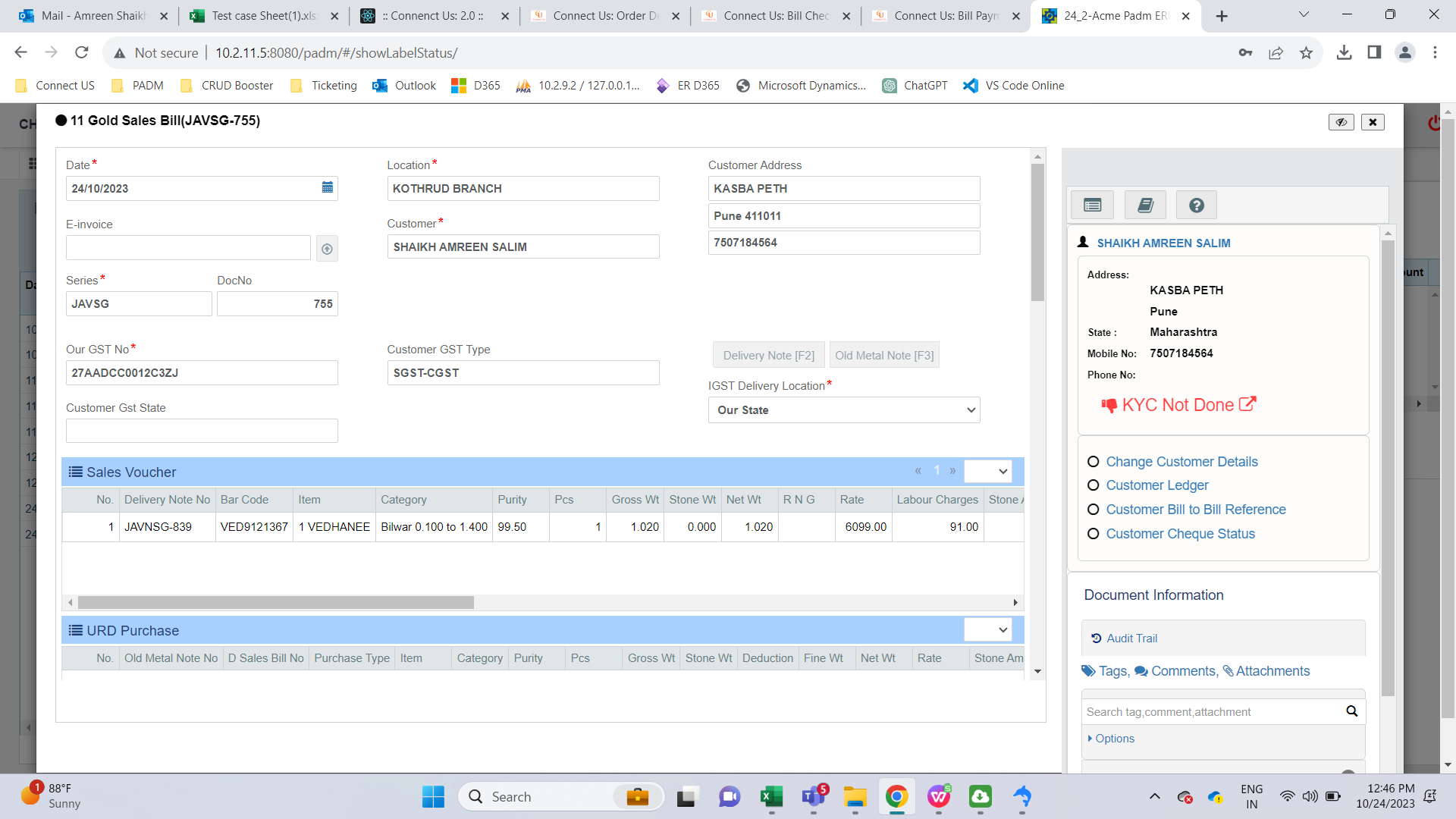Click the Audit Trail history icon
The height and width of the screenshot is (819, 1456).
[x=1096, y=639]
